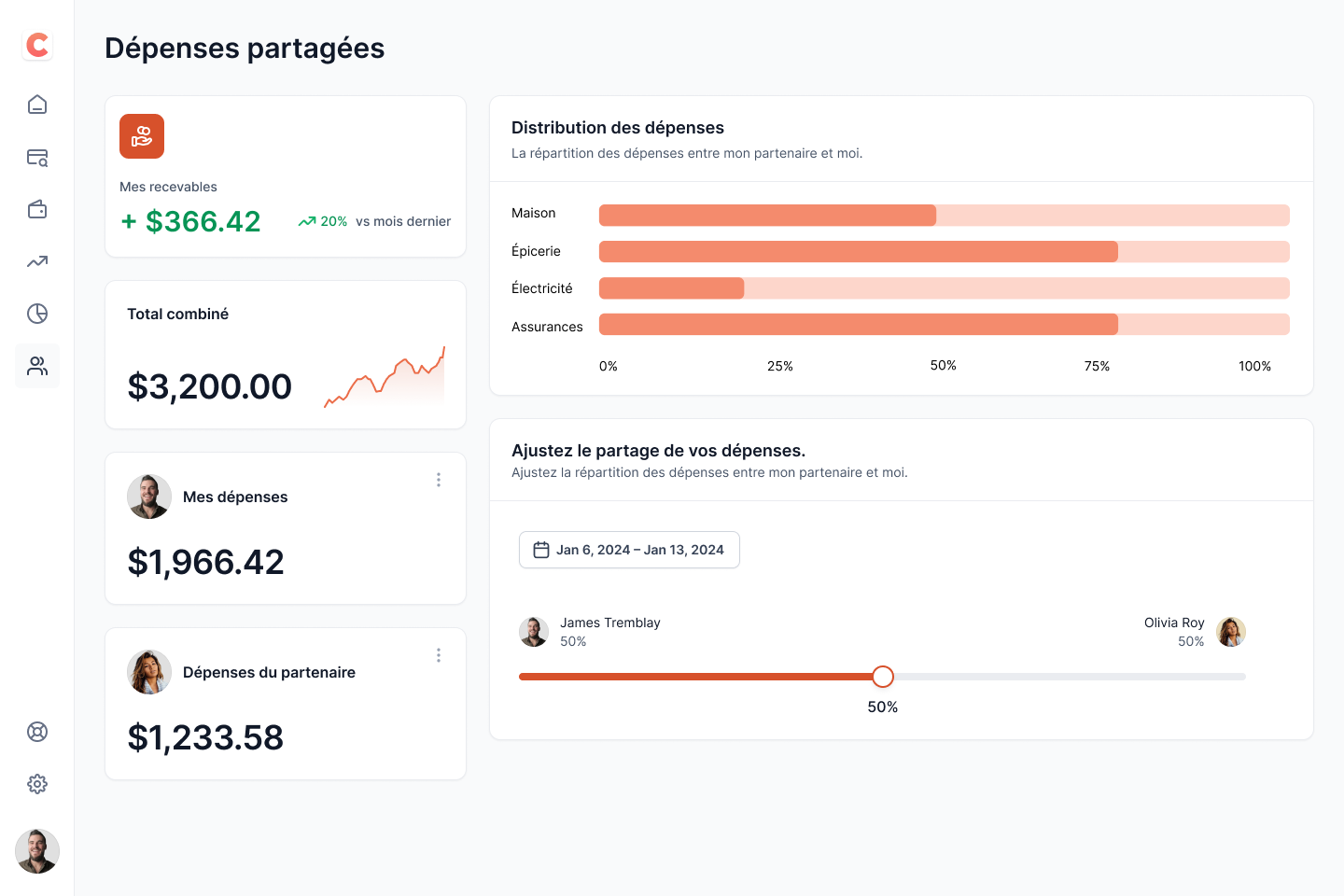The image size is (1344, 896).
Task: Open the pie chart sidebar icon
Action: [37, 314]
